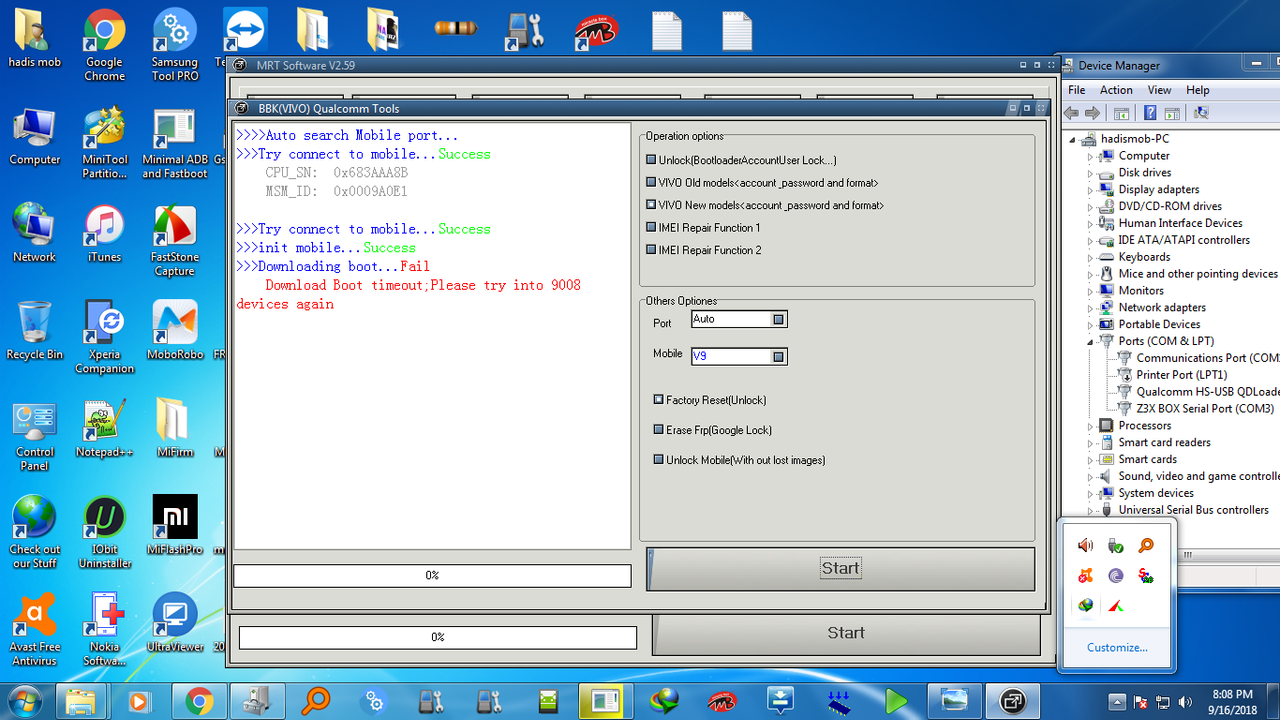Expand Disk drives in Device Manager

click(x=1091, y=172)
